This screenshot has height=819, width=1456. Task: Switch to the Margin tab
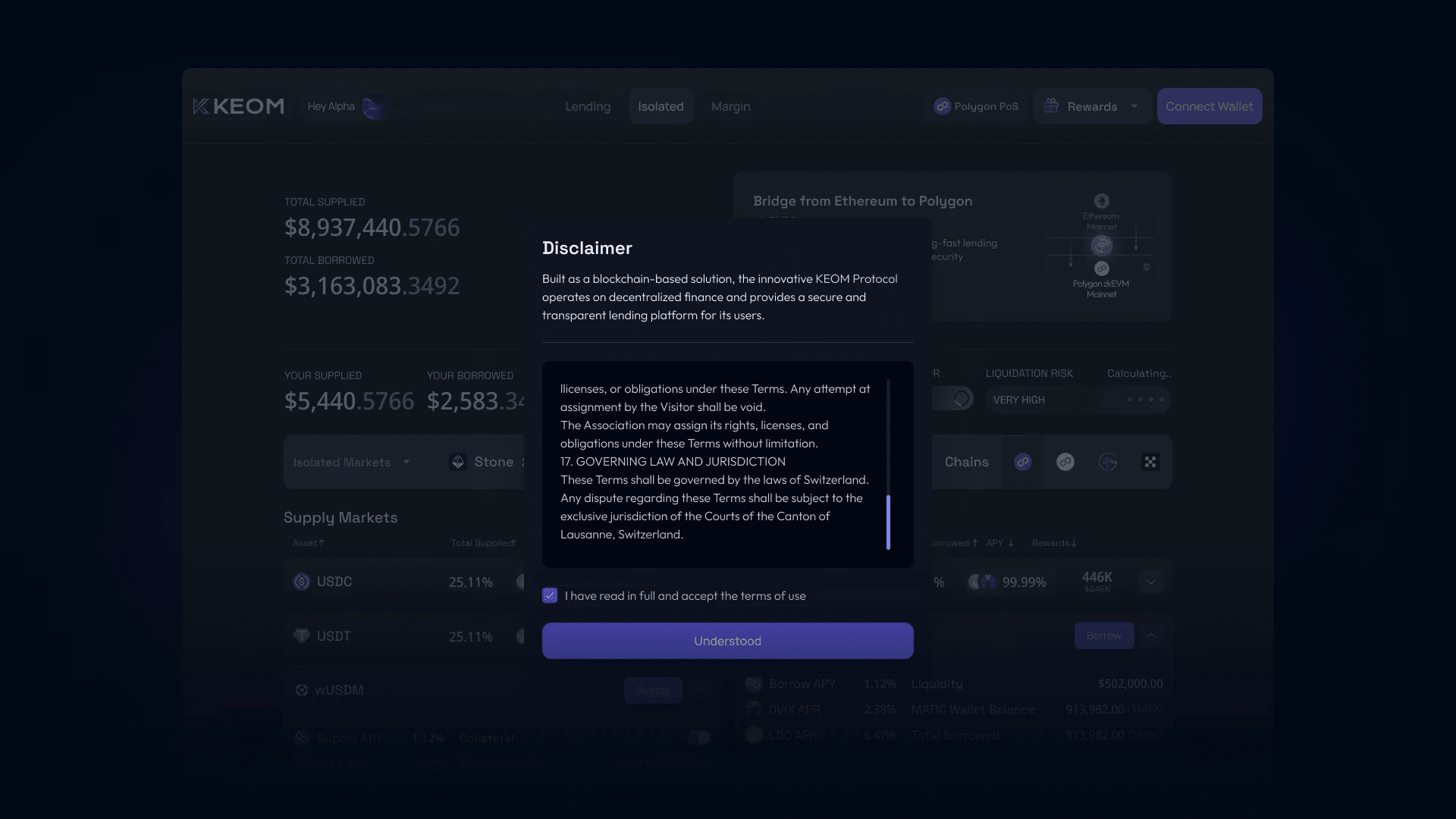click(731, 106)
